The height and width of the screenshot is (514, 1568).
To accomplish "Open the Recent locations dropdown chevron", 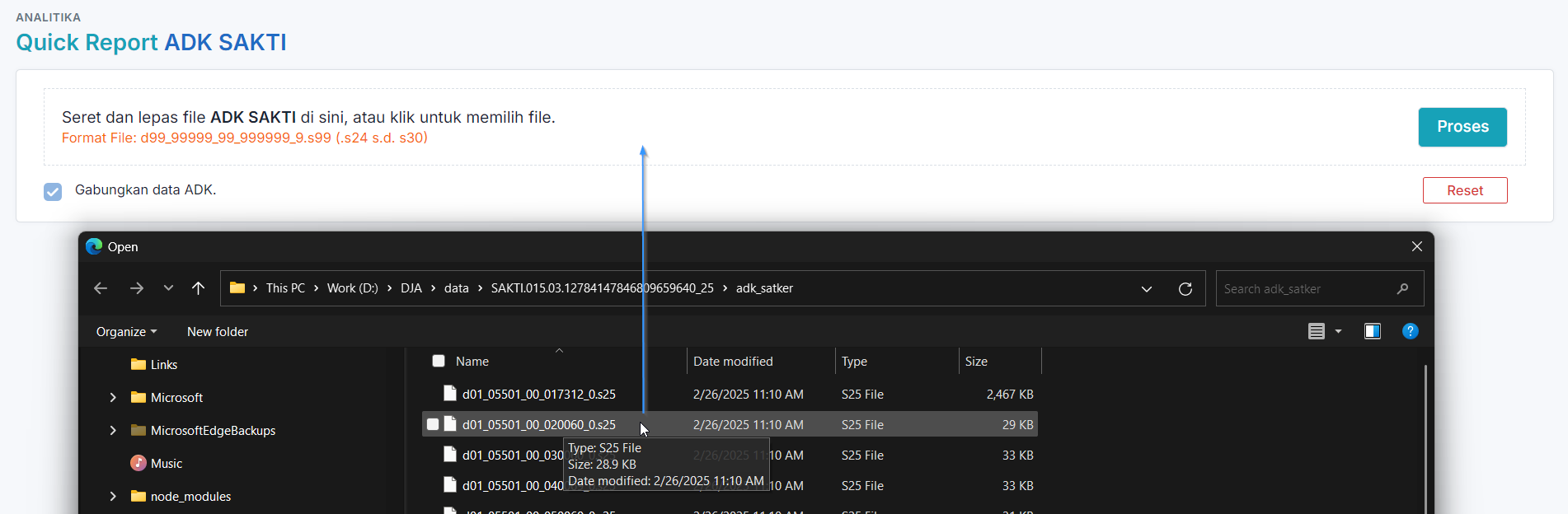I will [168, 288].
